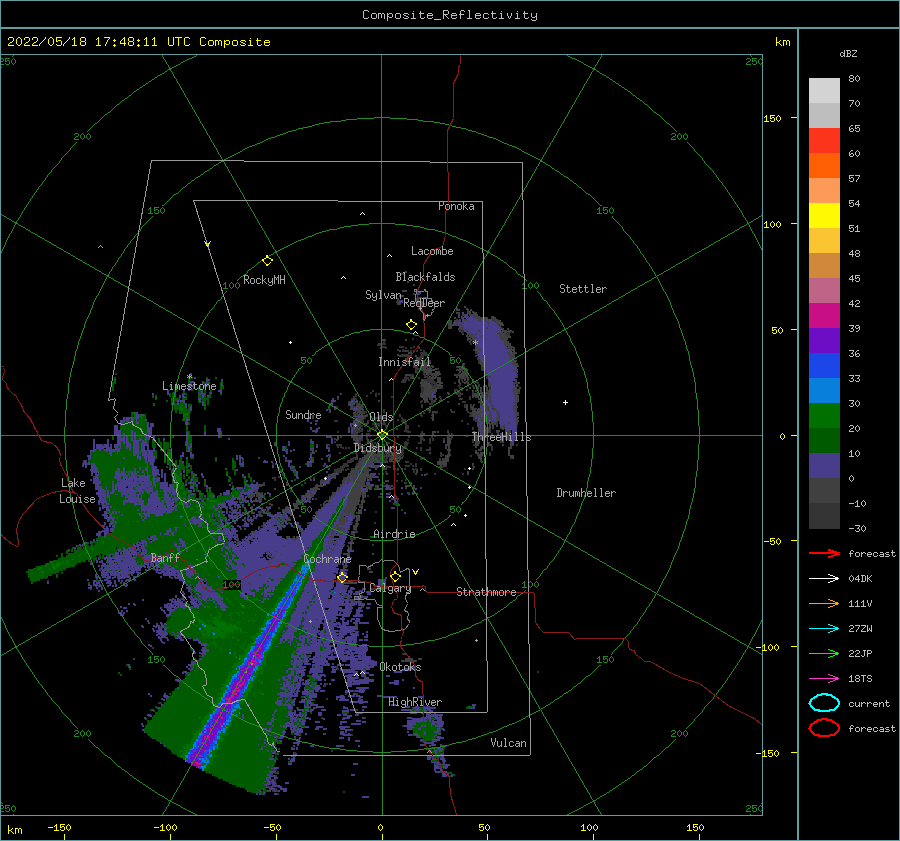Click the HighRiver label
900x841 pixels.
pos(415,702)
